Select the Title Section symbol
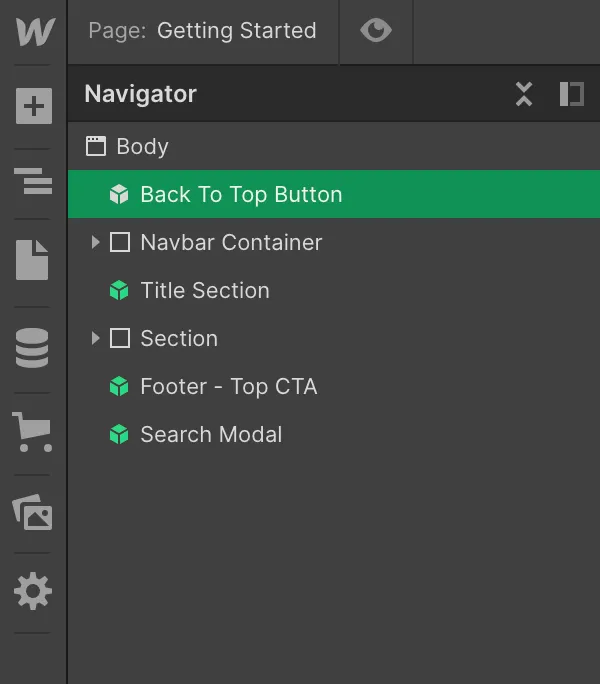Screen dimensions: 600x684 205,290
